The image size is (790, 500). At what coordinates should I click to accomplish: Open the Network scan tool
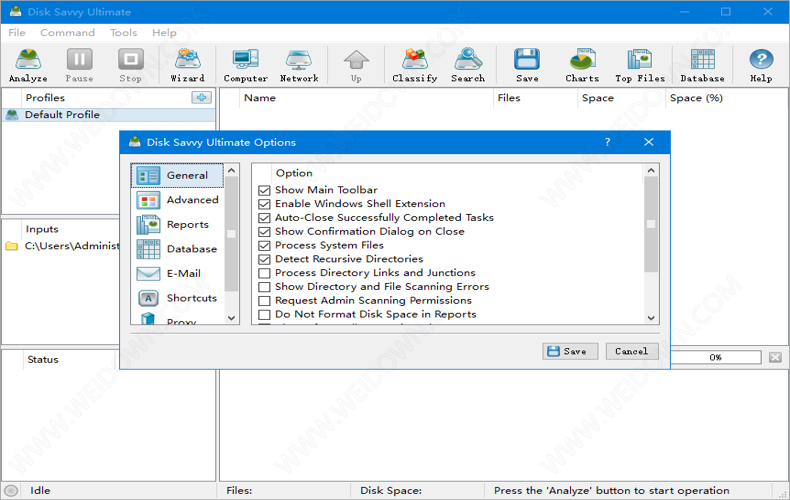point(299,65)
